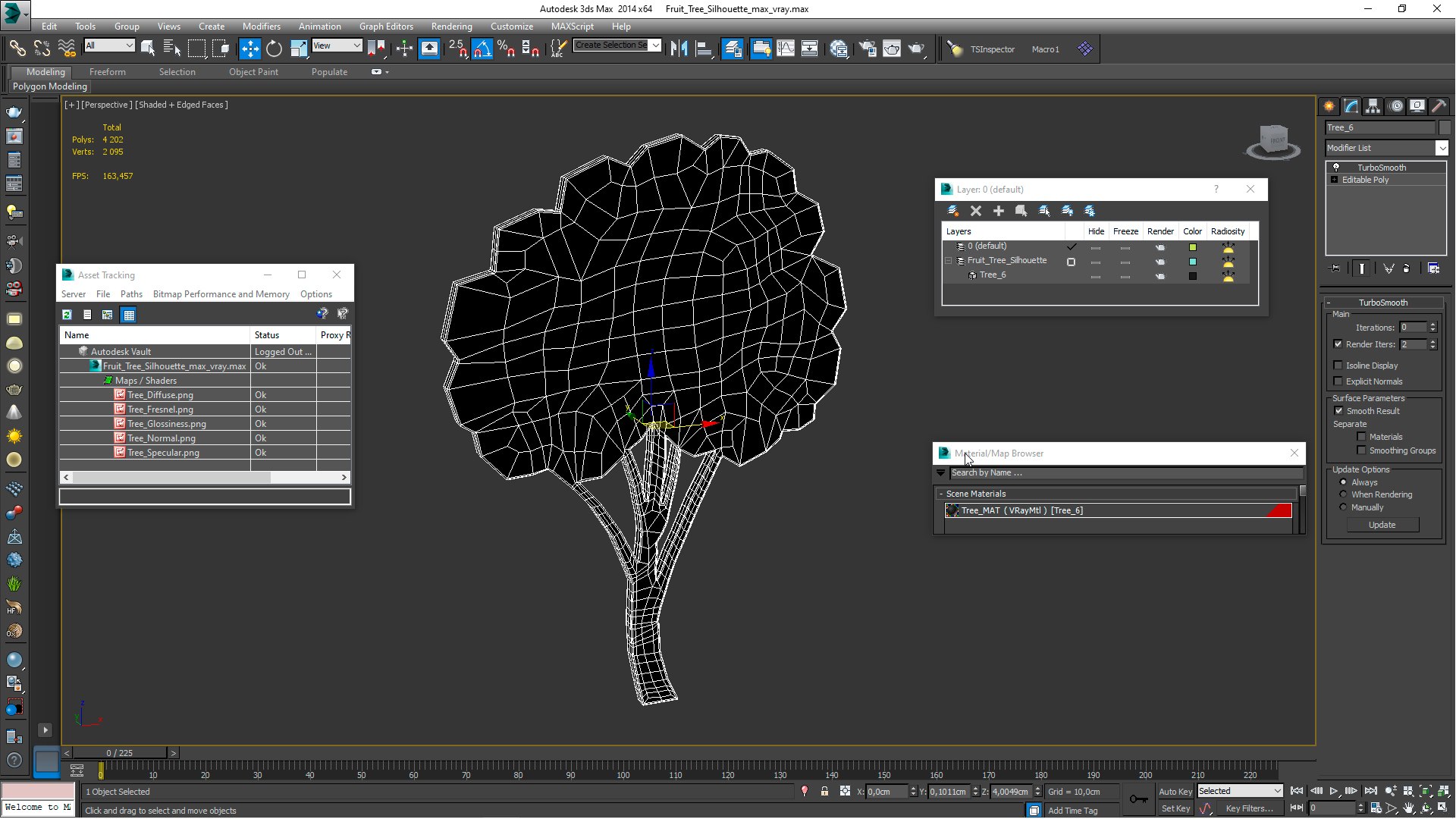This screenshot has height=819, width=1456.
Task: Collapse the Fruit_Tree_Silhouette layer
Action: coord(948,261)
